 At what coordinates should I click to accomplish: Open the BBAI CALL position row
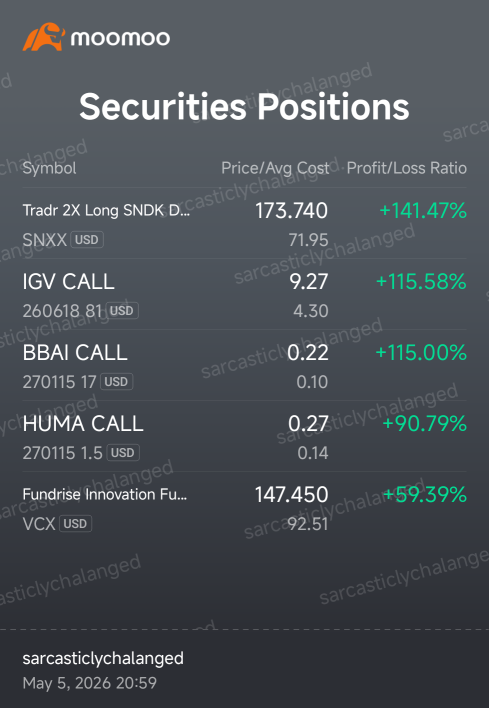[244, 365]
